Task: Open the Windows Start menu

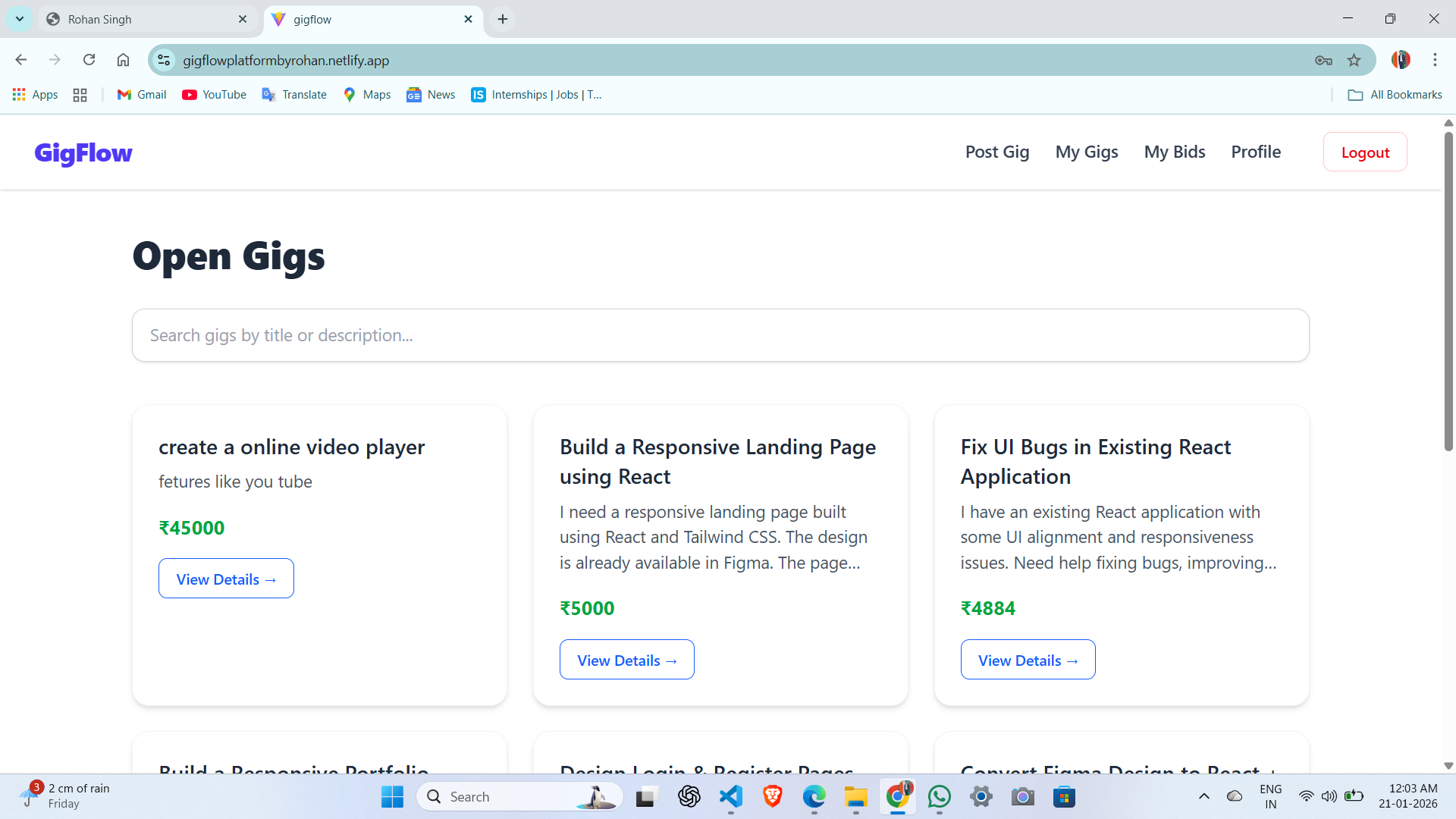Action: click(x=392, y=796)
